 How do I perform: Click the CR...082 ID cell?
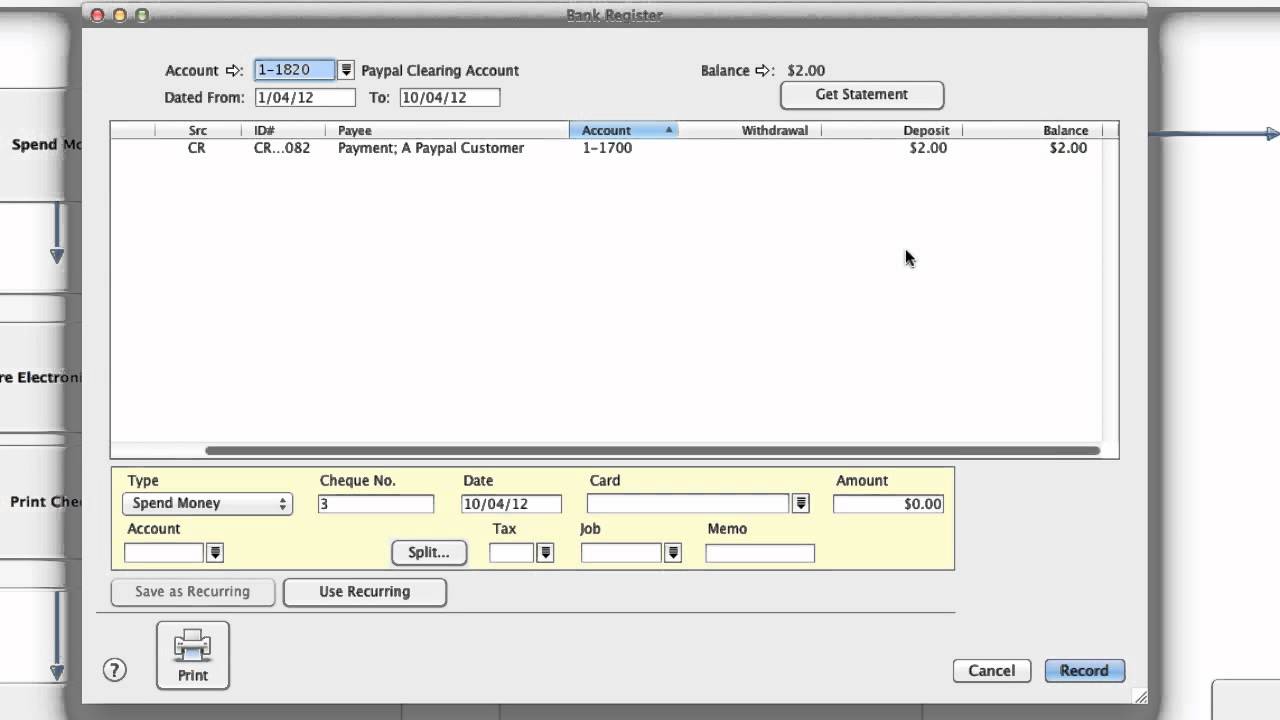coord(282,148)
